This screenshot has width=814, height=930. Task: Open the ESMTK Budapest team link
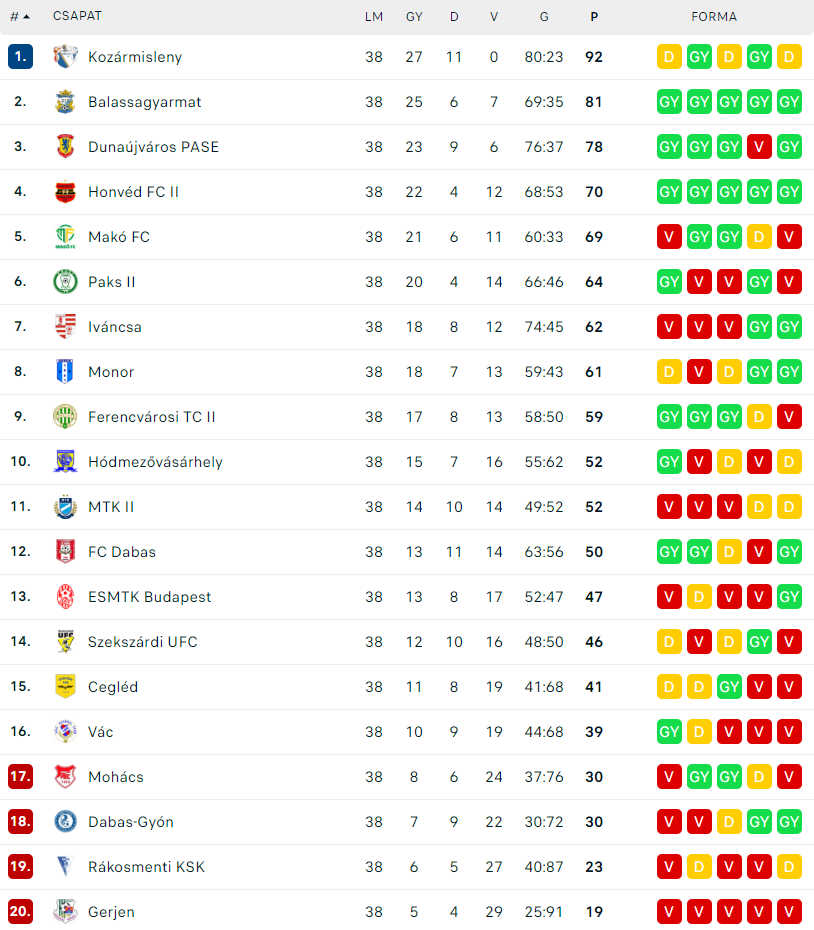coord(150,597)
